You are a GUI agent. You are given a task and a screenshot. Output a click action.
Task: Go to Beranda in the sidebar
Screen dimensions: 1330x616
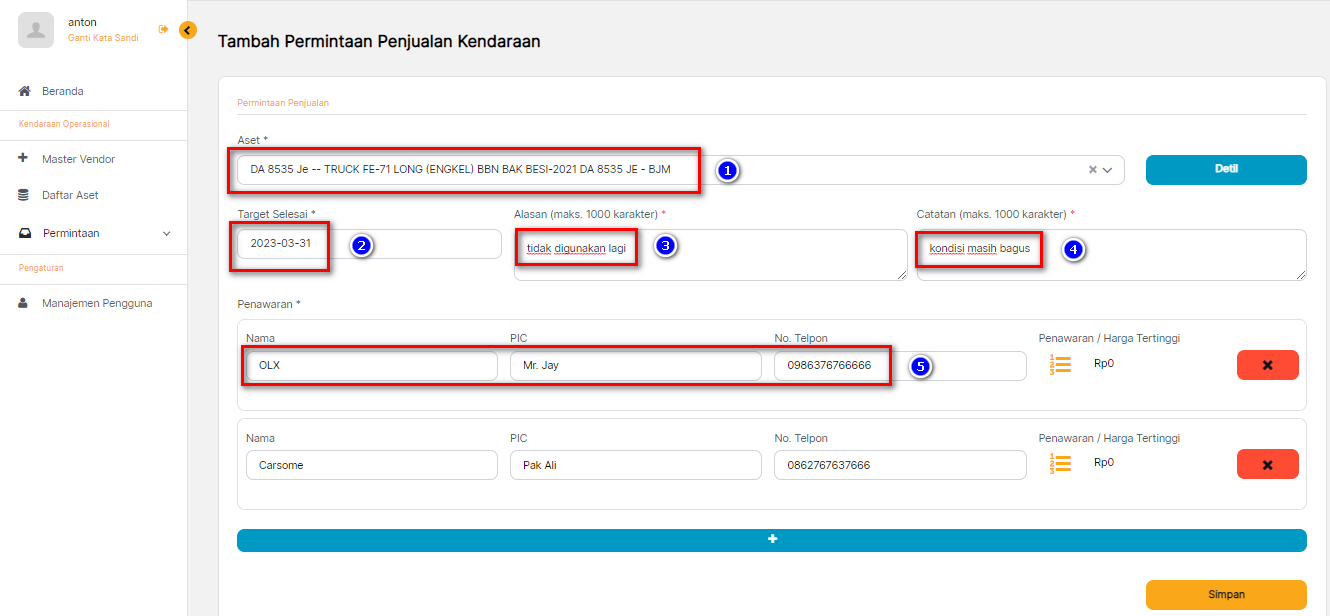62,91
